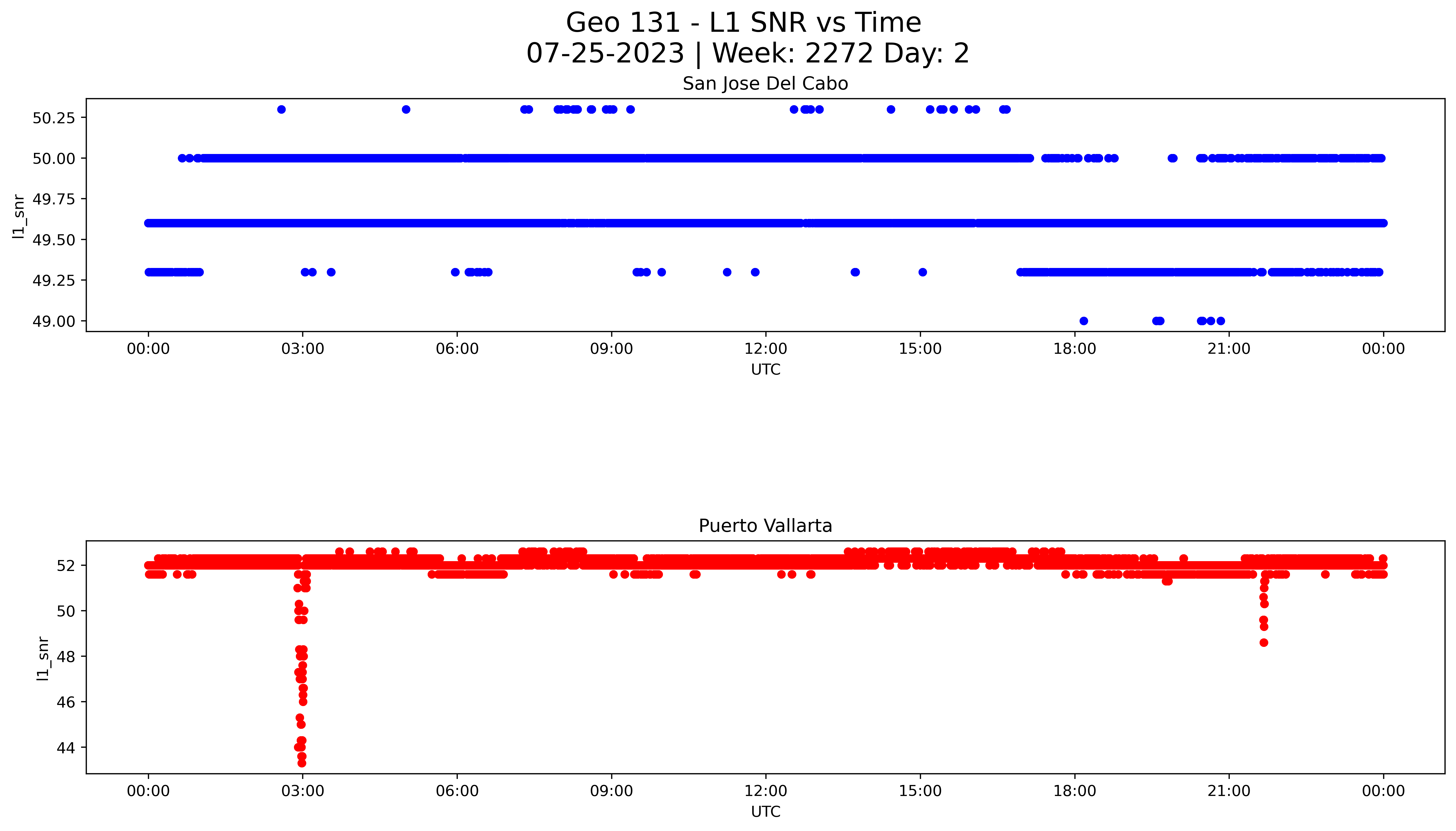Click the 03:00 tick label of Puerto Vallarta plot

302,791
